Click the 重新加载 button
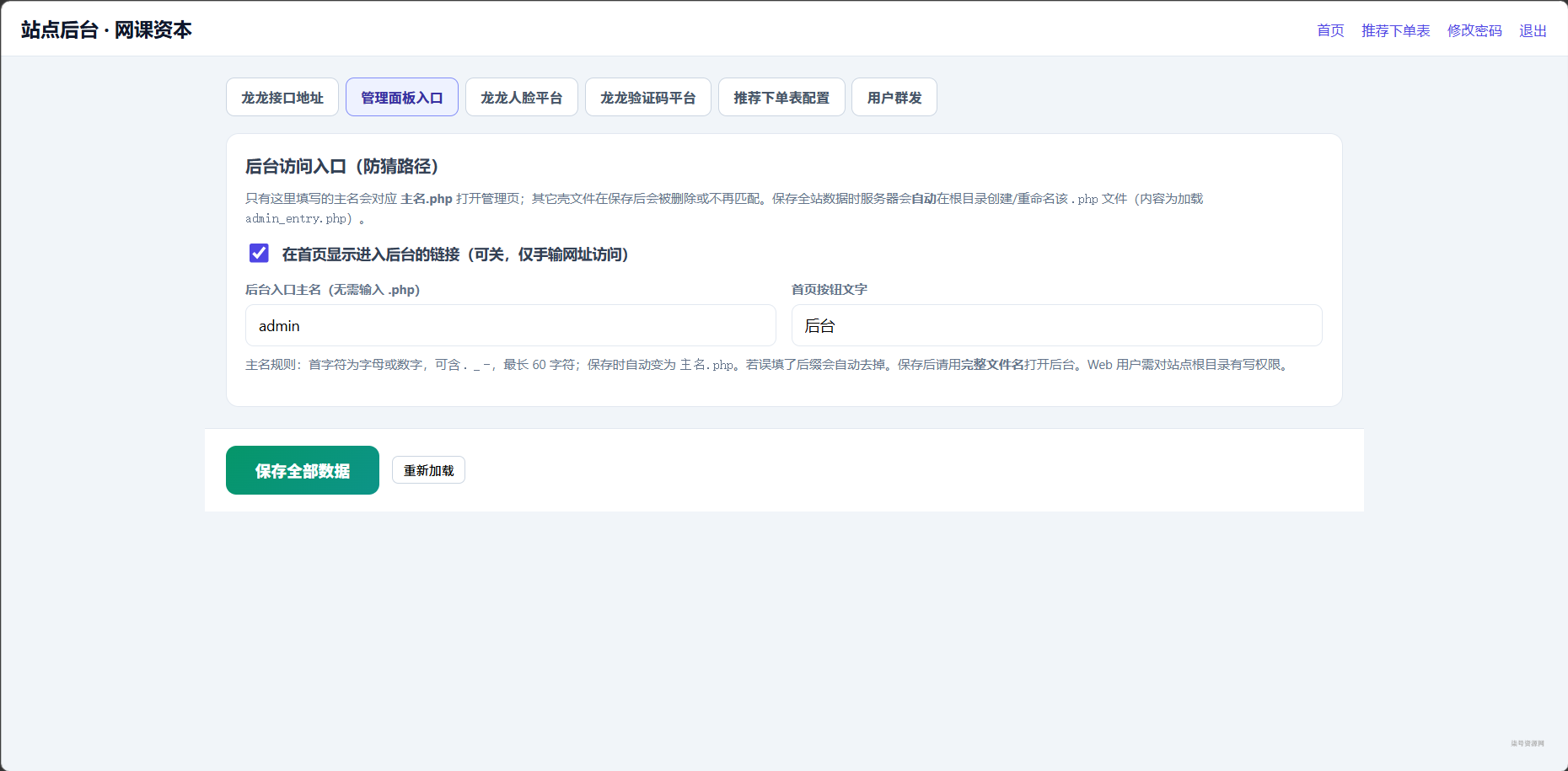Image resolution: width=1568 pixels, height=771 pixels. click(428, 470)
